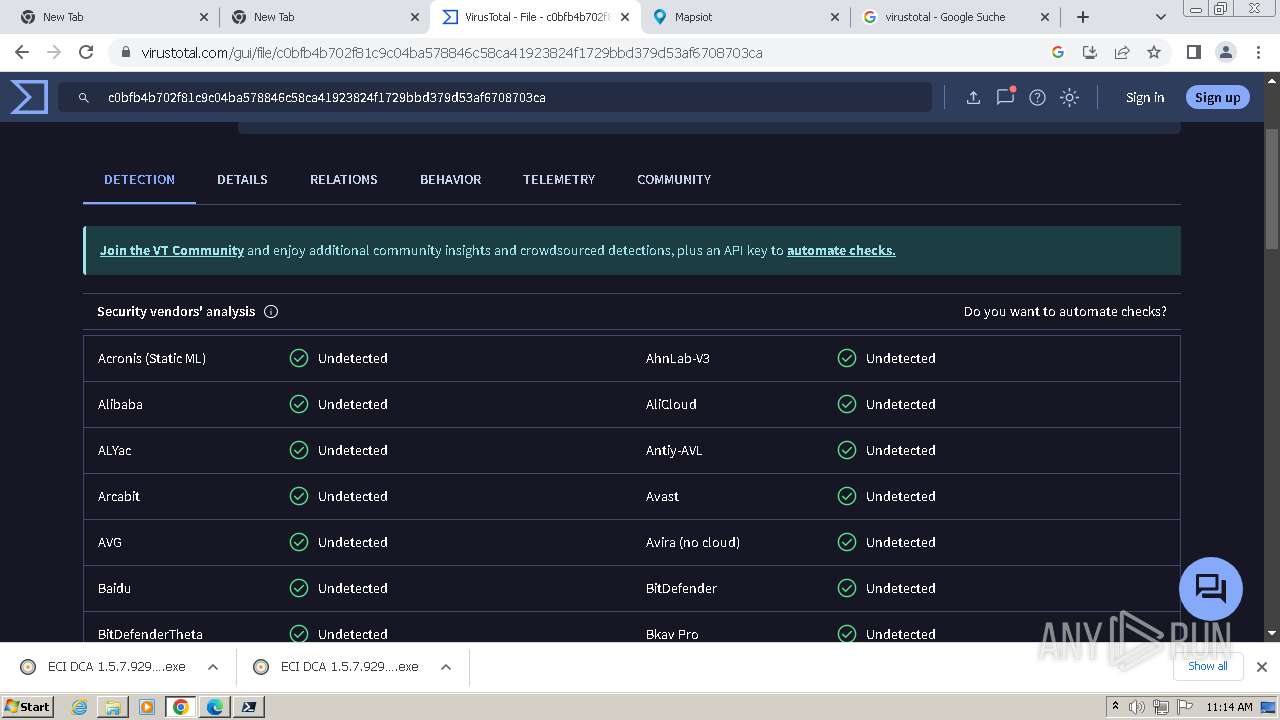This screenshot has height=720, width=1280.
Task: Click Show all downloads button
Action: pyautogui.click(x=1207, y=666)
